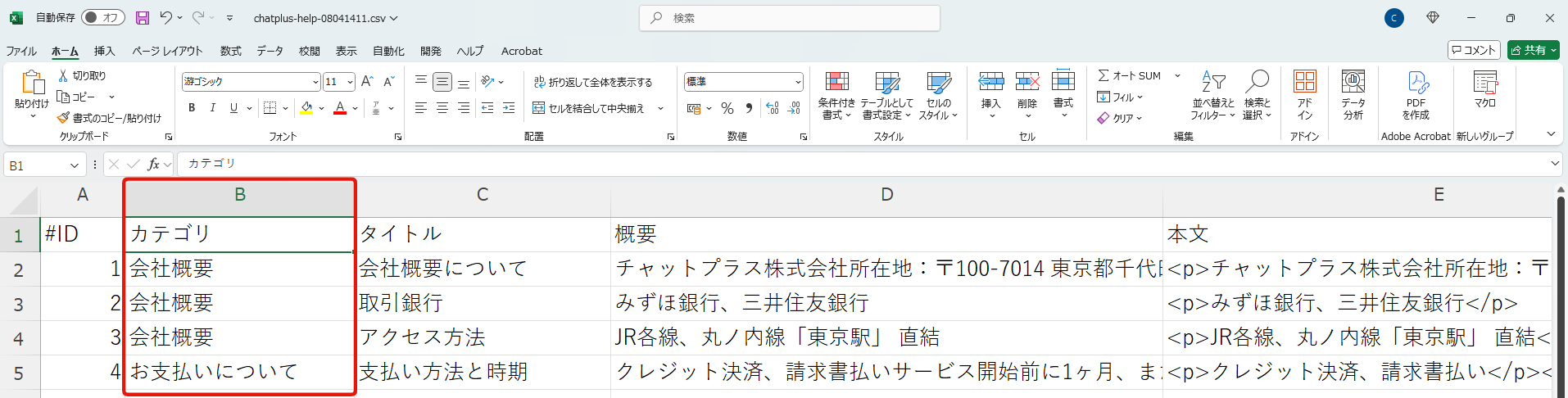
Task: Click the increase font size icon
Action: (368, 81)
